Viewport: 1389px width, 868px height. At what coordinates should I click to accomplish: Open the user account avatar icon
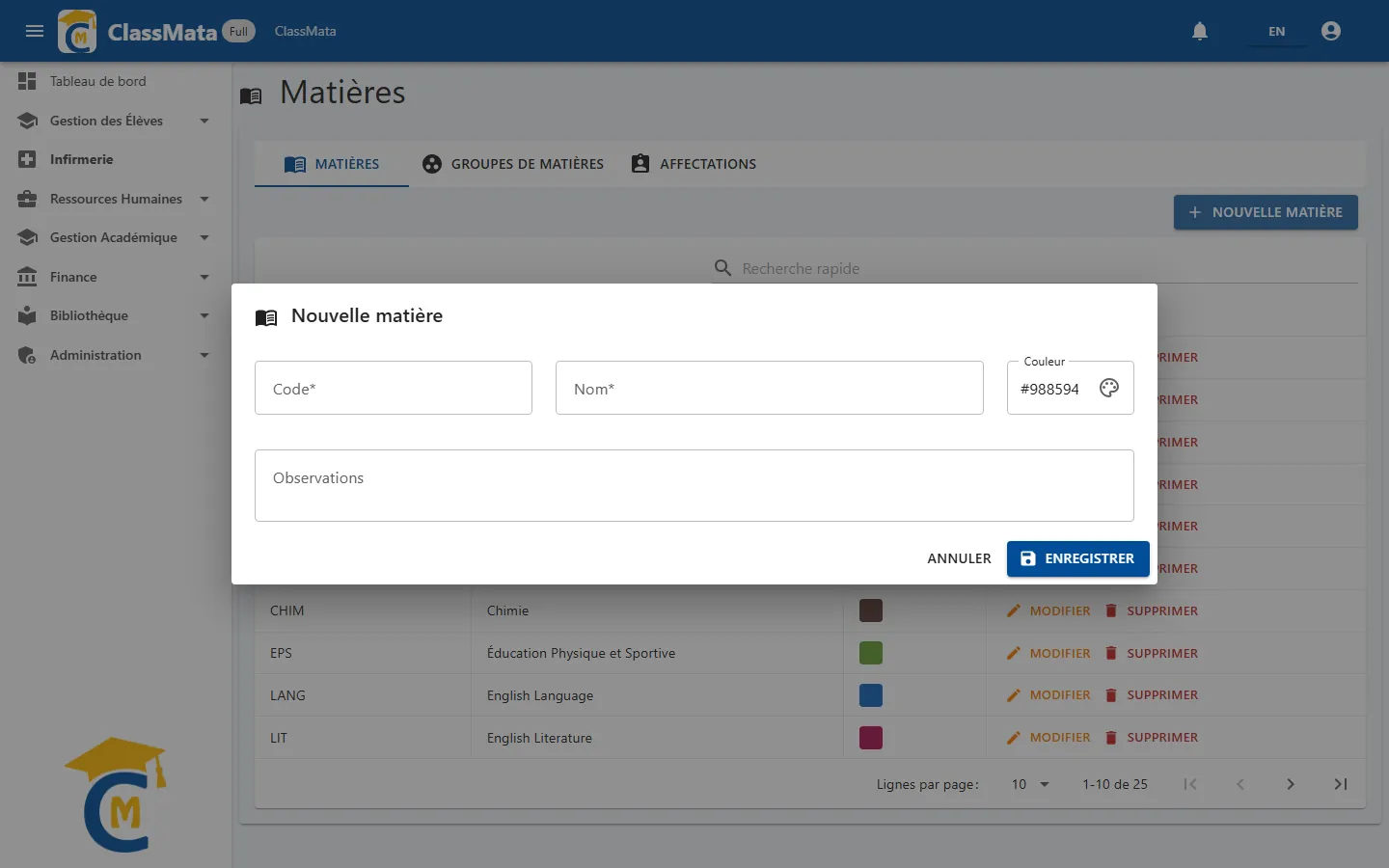(x=1331, y=31)
